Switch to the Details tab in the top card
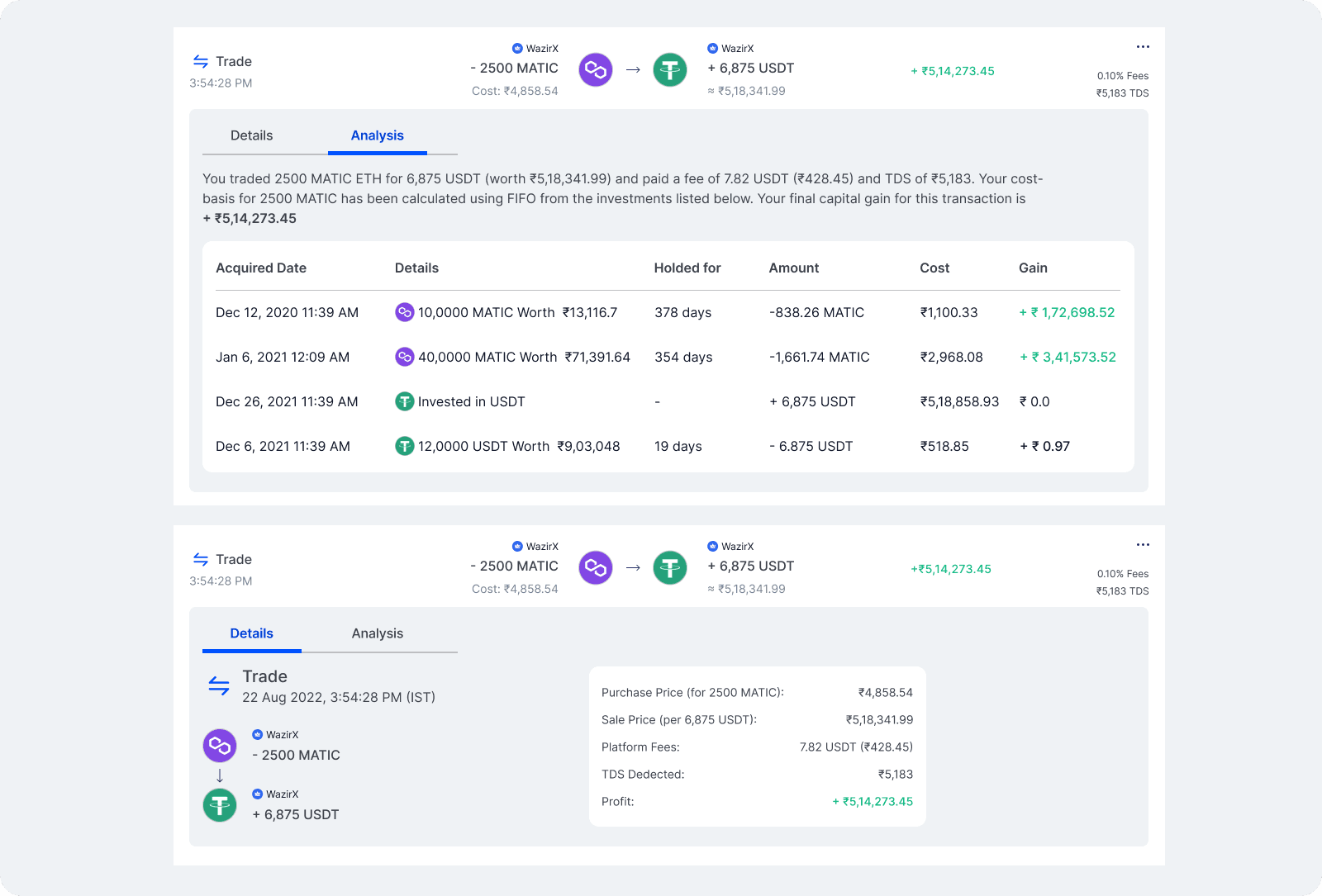1322x896 pixels. [x=251, y=135]
